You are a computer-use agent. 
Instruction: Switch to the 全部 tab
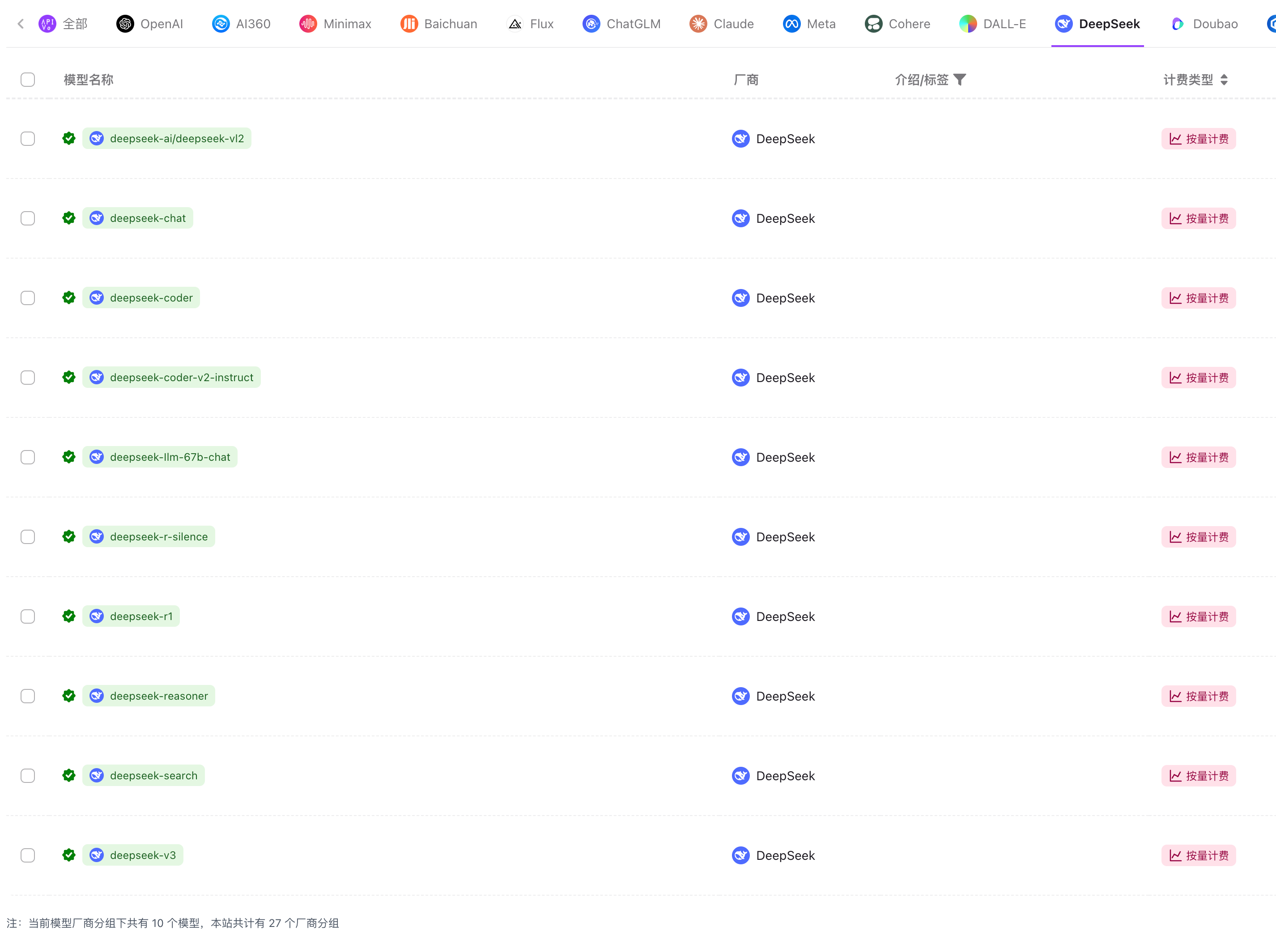click(63, 24)
